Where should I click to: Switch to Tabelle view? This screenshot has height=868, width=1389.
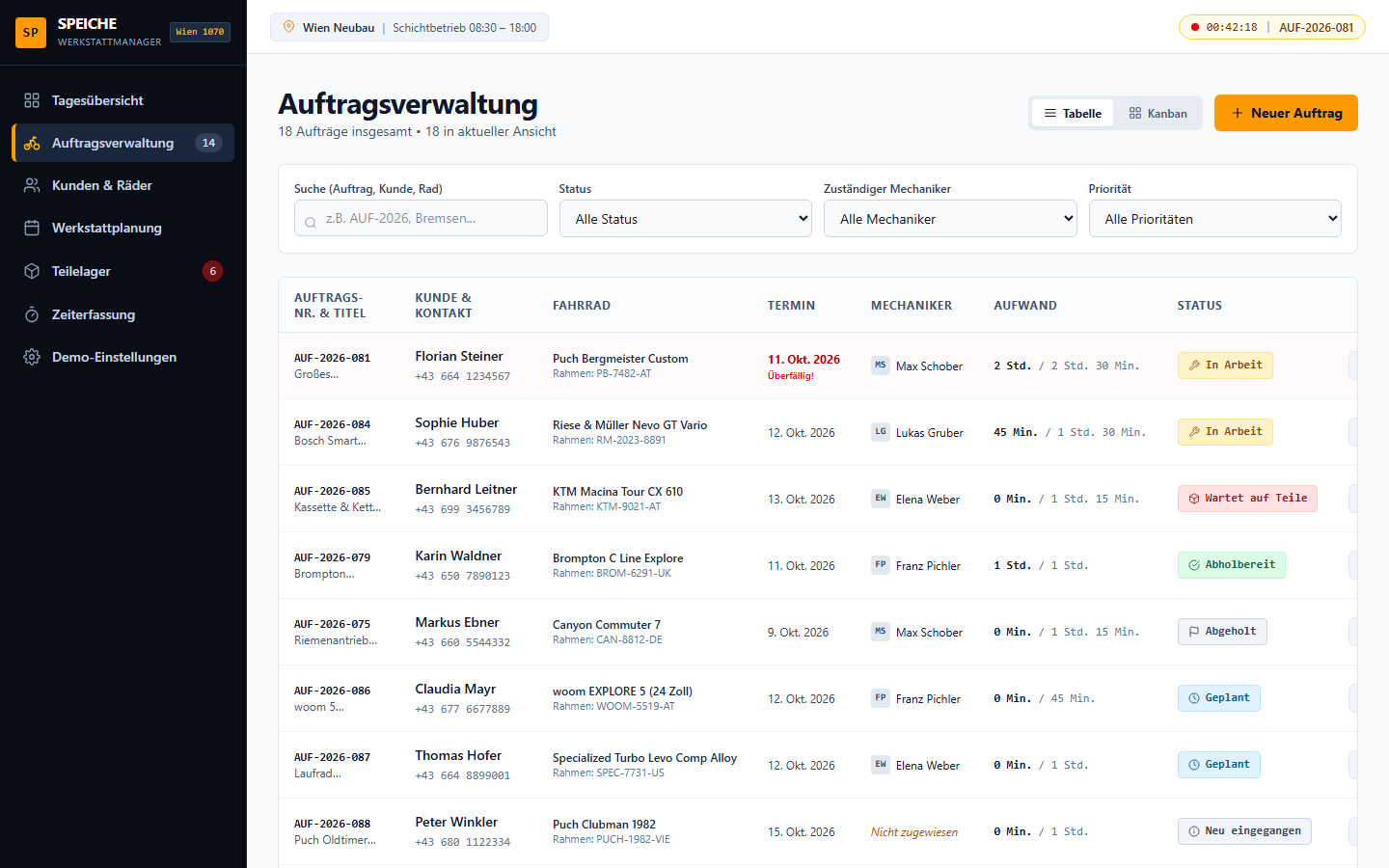point(1073,113)
